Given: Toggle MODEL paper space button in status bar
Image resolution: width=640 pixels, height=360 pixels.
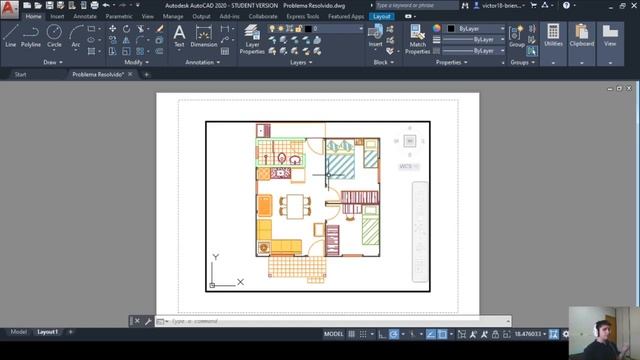Looking at the screenshot, I should (333, 334).
